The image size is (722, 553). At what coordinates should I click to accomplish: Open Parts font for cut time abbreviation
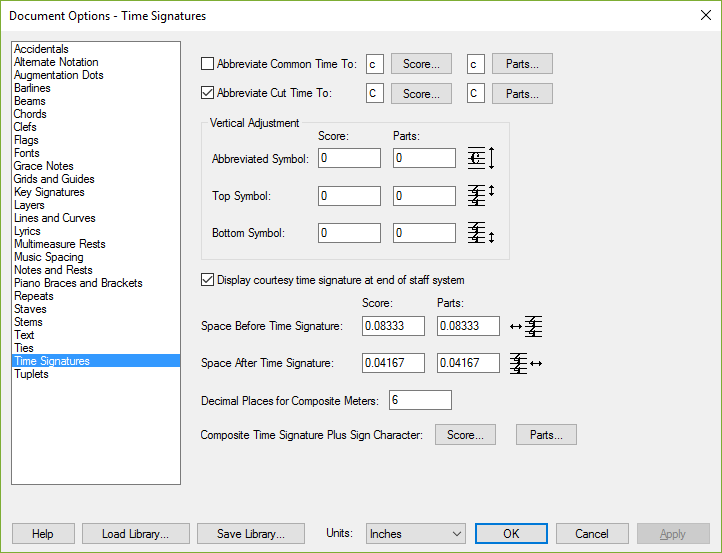point(522,93)
